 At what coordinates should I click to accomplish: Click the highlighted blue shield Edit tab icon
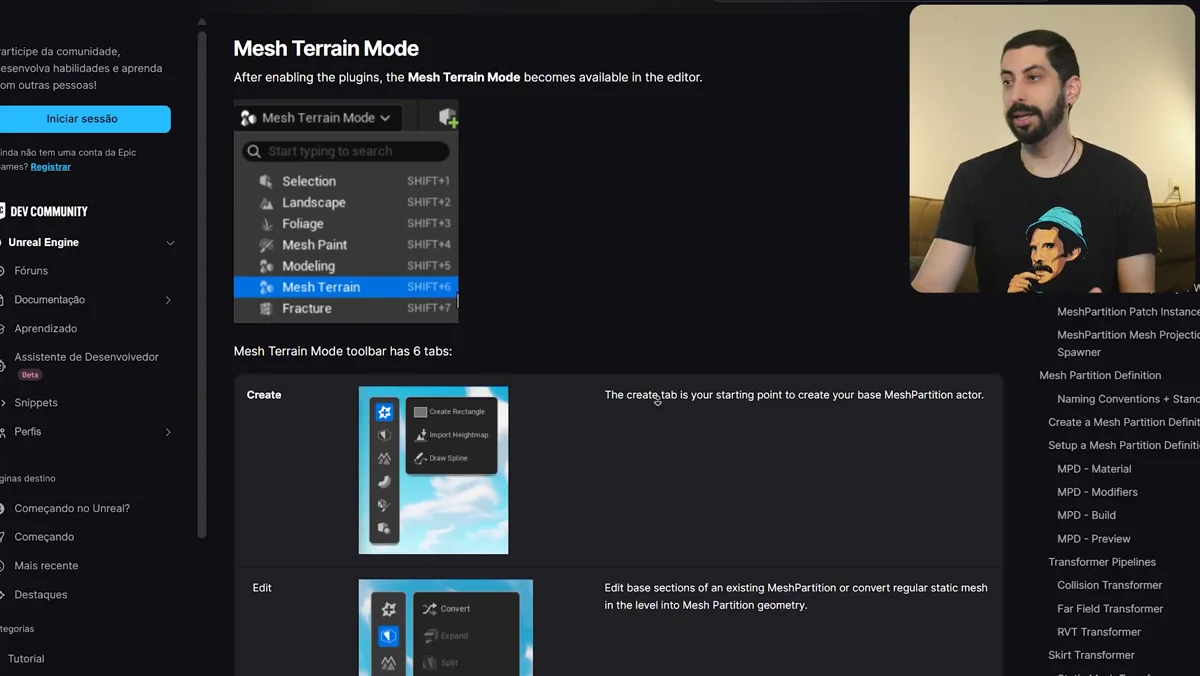coord(388,635)
